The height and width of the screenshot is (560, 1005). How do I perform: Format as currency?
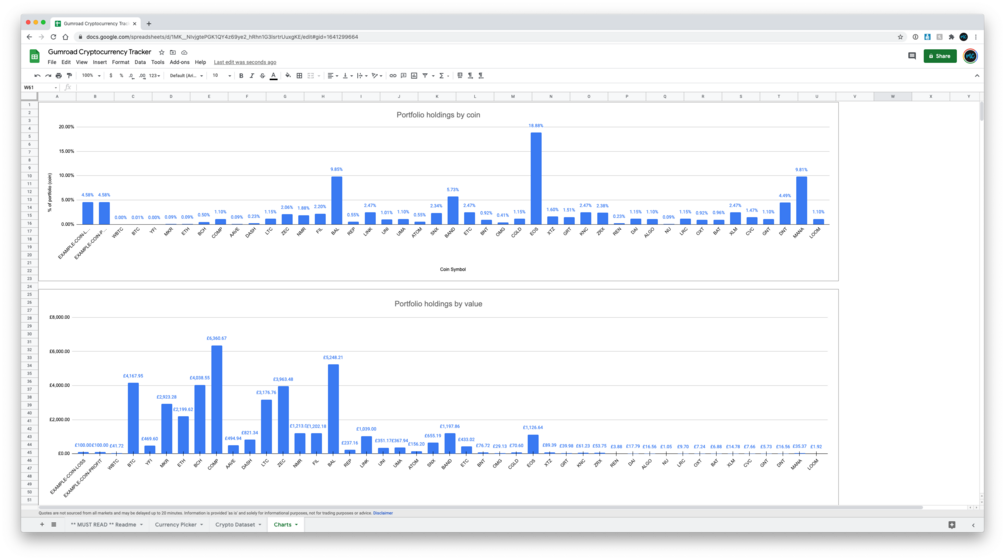110,76
